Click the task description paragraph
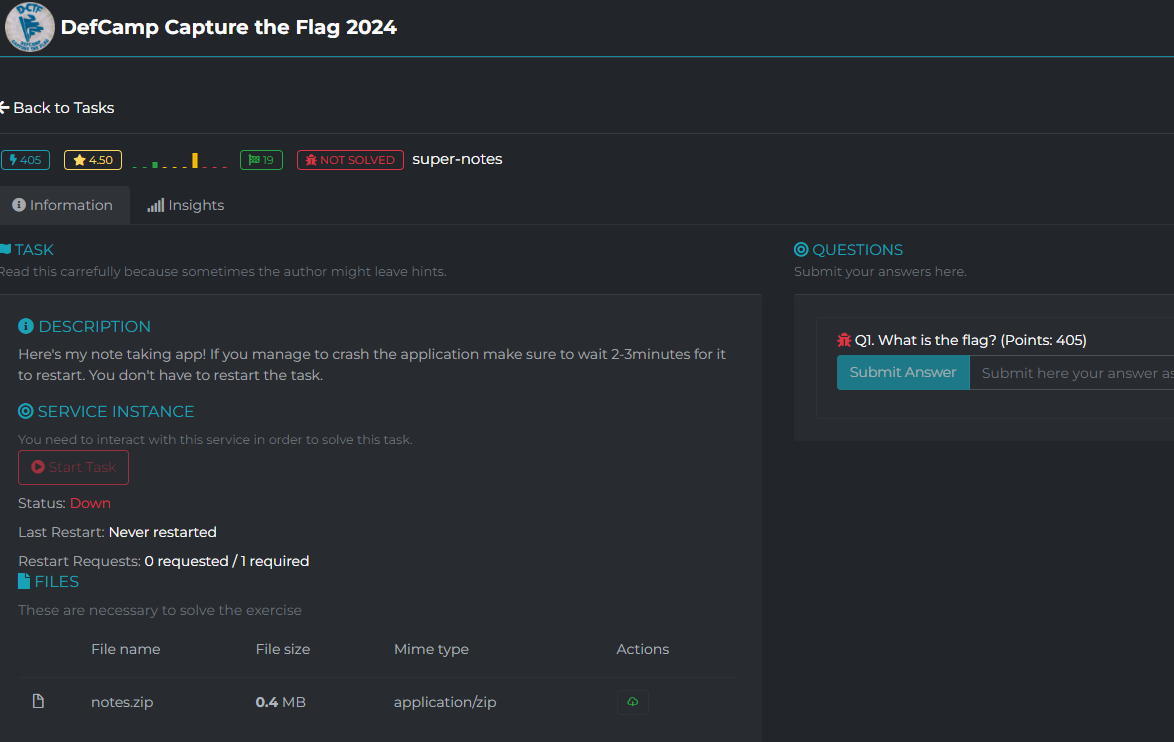This screenshot has height=742, width=1174. point(372,365)
